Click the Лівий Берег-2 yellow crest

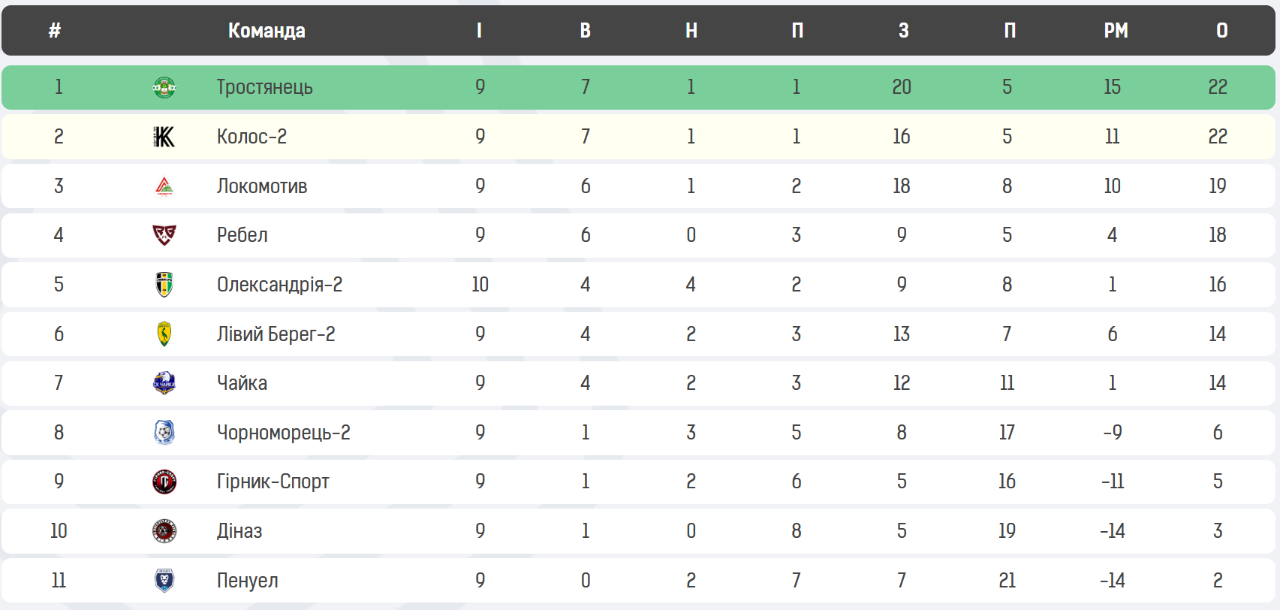click(164, 334)
